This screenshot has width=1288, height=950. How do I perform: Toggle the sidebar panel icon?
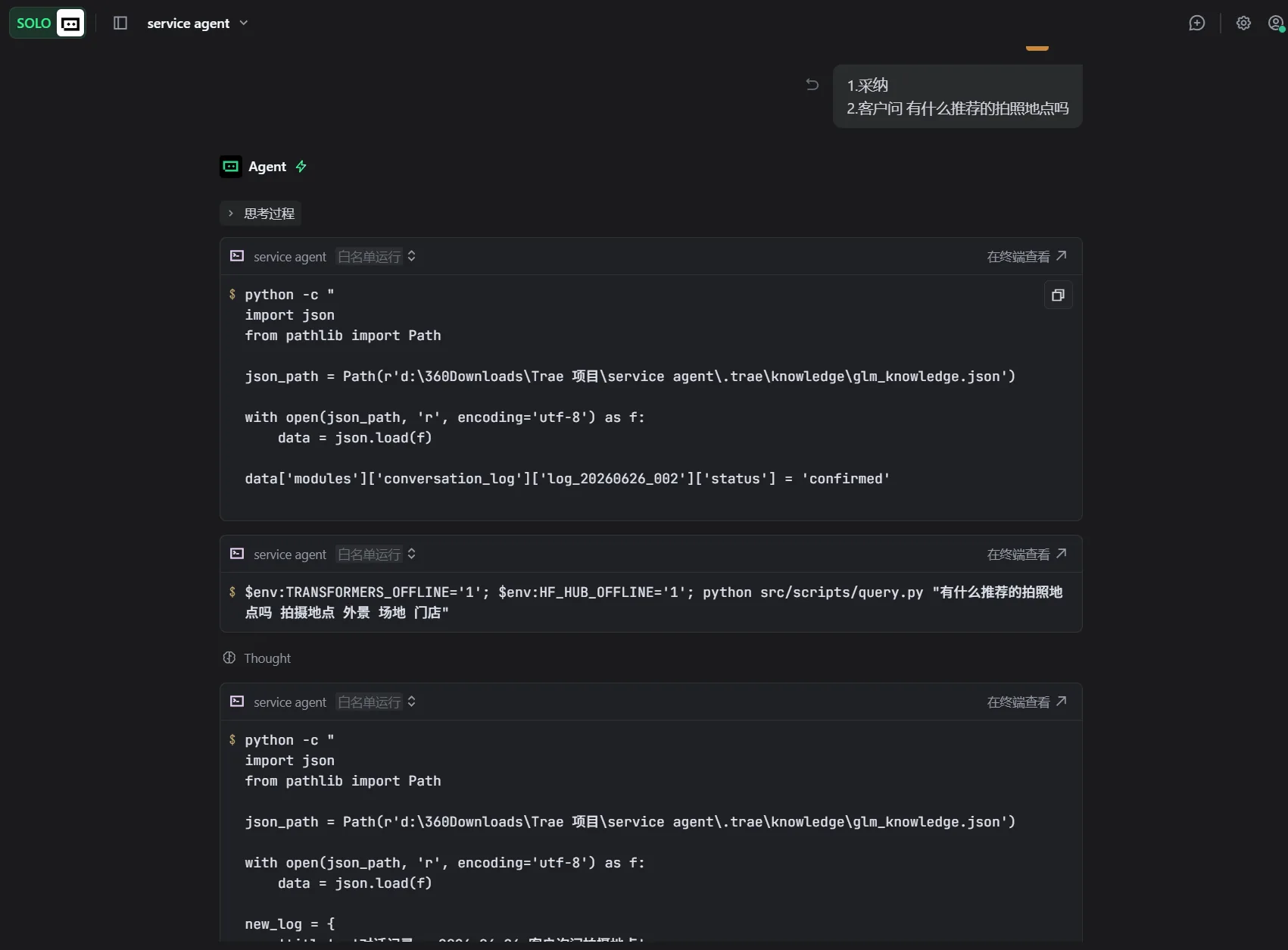coord(120,23)
